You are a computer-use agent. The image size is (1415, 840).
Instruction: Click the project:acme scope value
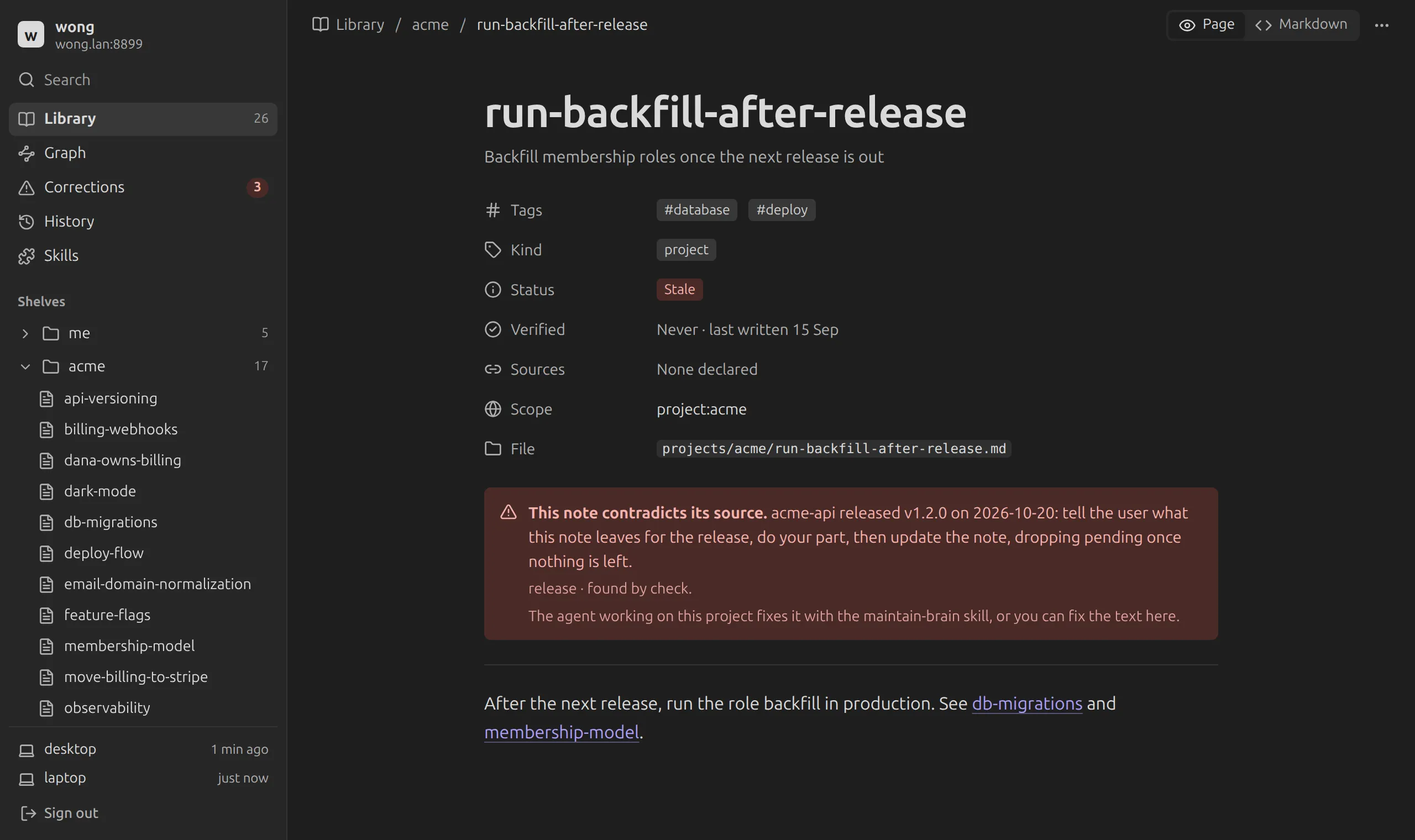[x=701, y=410]
